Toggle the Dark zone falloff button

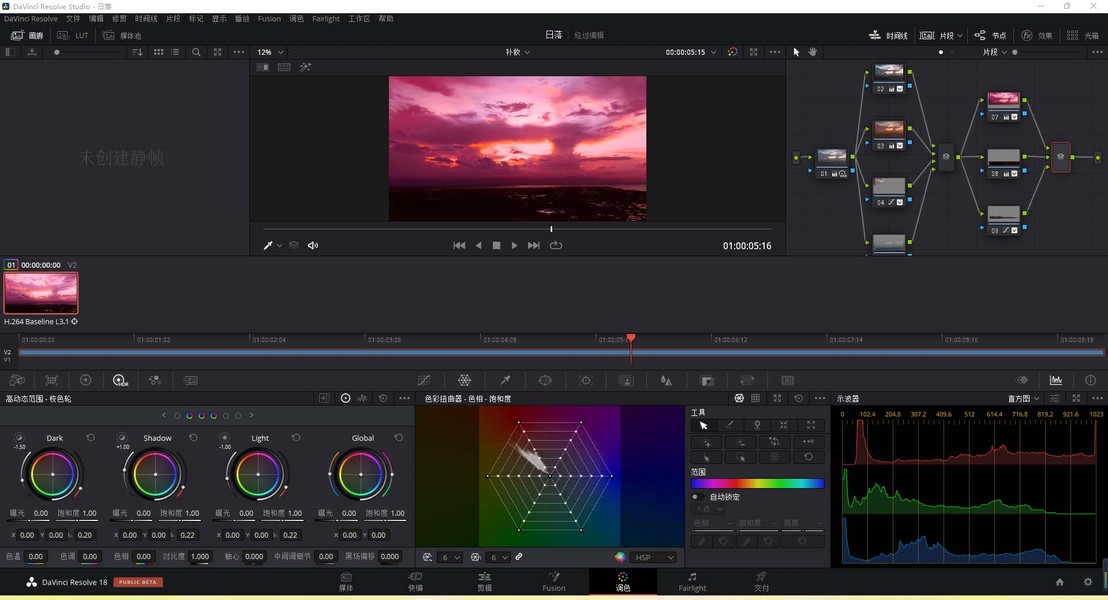(19, 438)
